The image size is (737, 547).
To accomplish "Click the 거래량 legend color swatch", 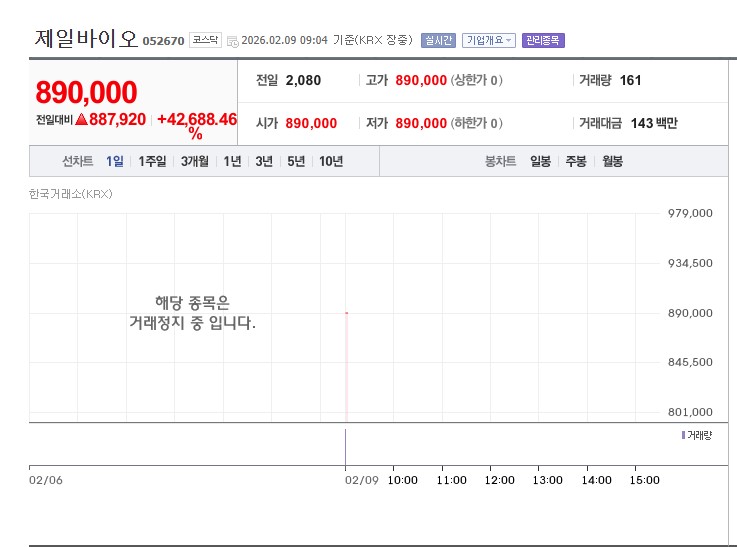I will point(683,435).
